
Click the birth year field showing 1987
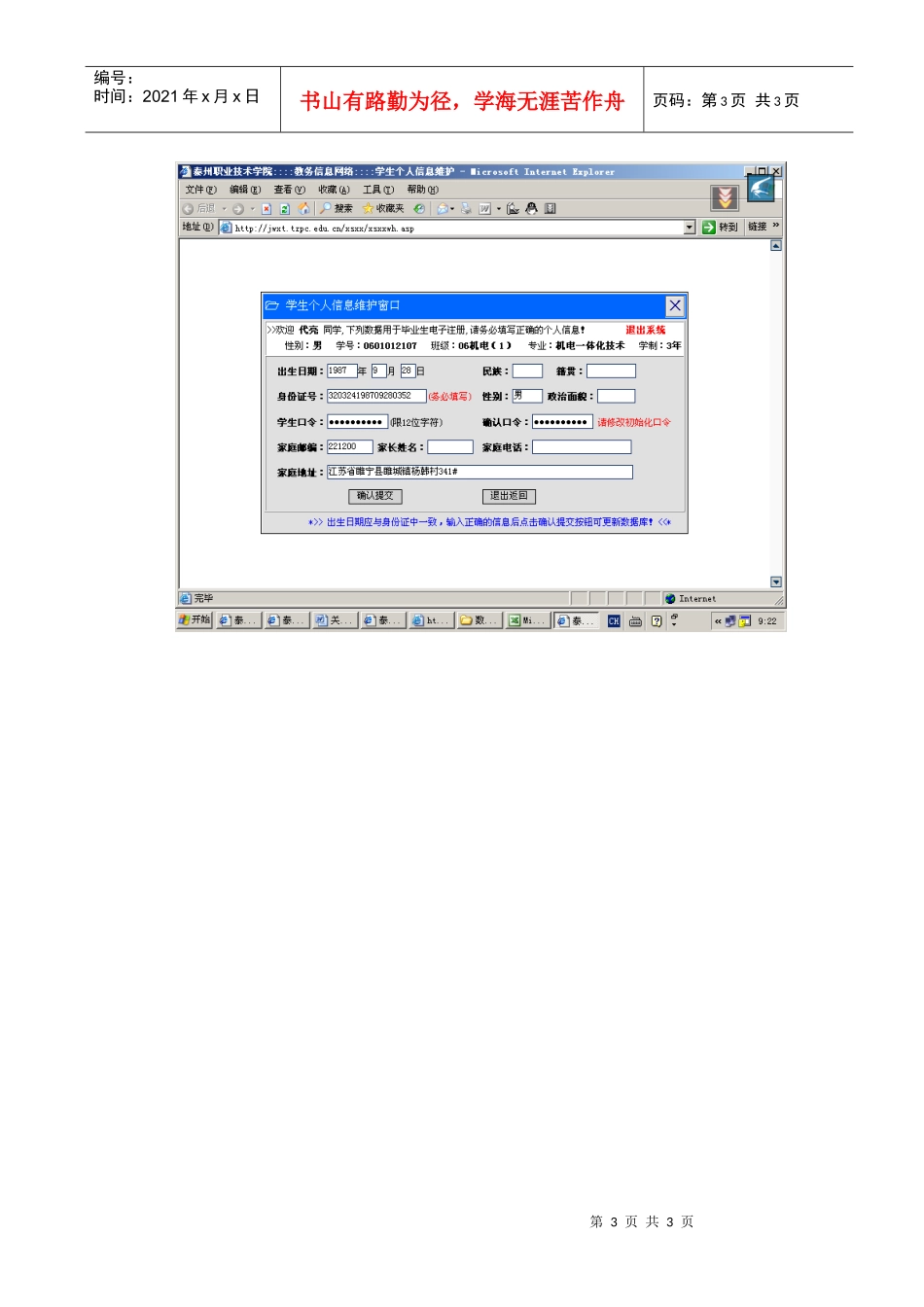pos(341,371)
